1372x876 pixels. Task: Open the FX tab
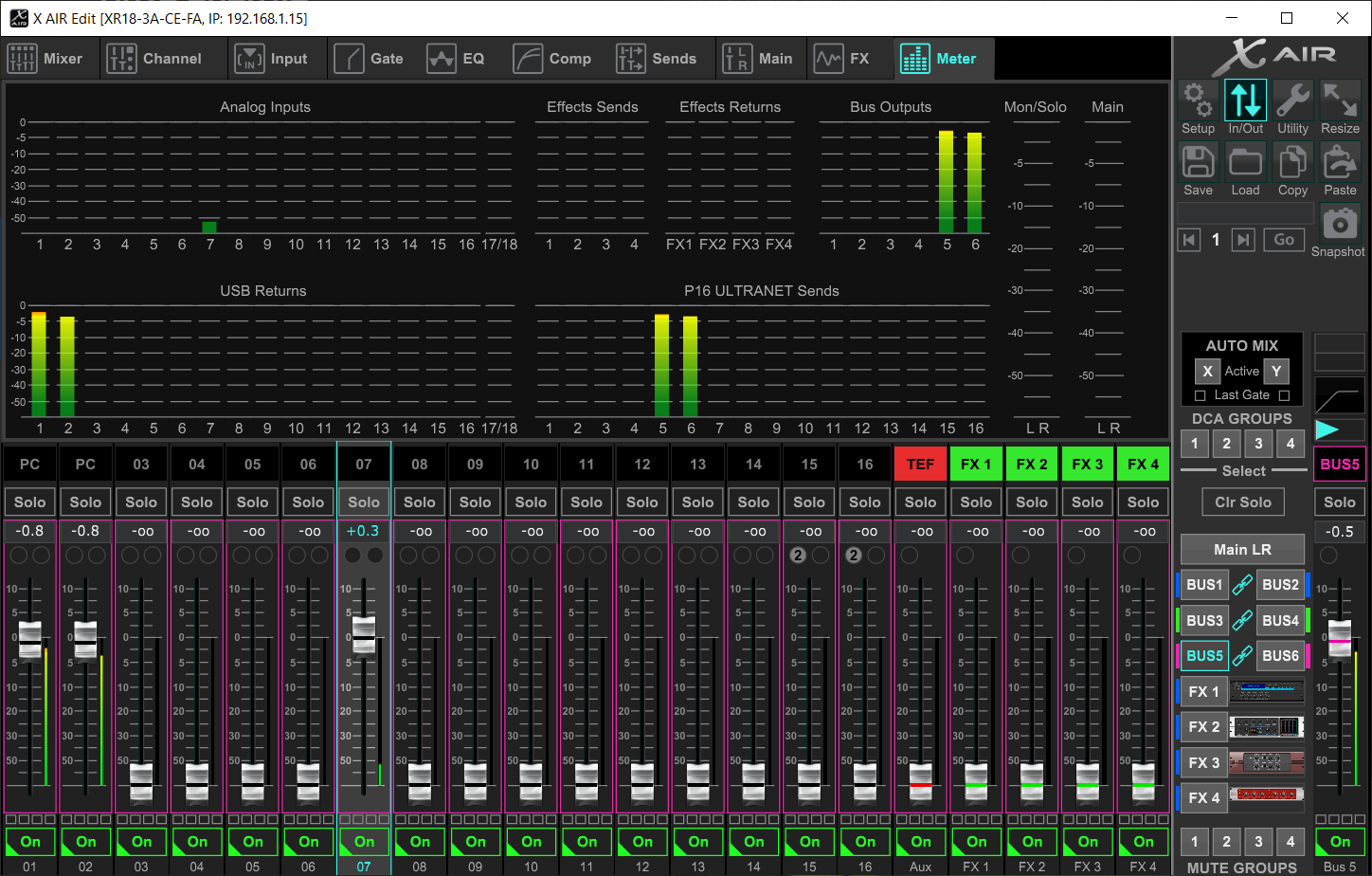(843, 59)
